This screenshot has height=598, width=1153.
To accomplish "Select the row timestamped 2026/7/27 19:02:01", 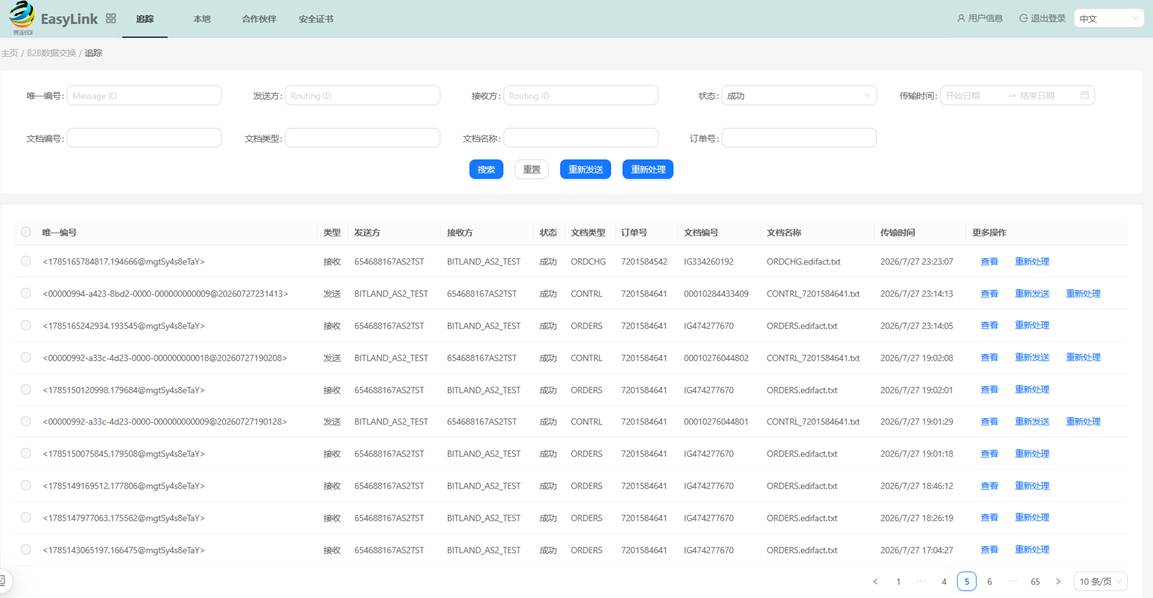I will [26, 390].
